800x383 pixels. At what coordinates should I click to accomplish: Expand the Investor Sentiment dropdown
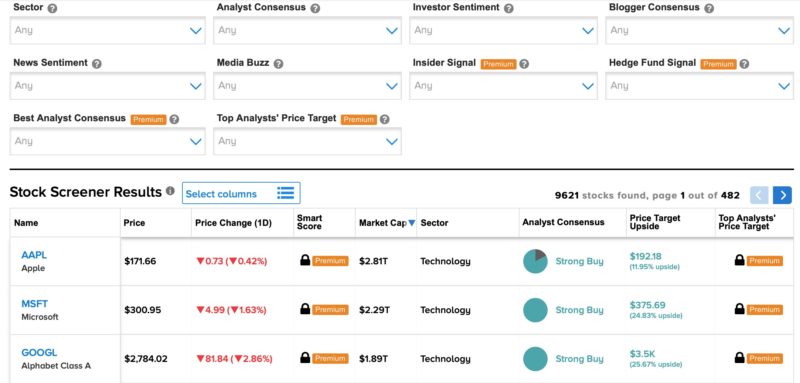click(503, 31)
